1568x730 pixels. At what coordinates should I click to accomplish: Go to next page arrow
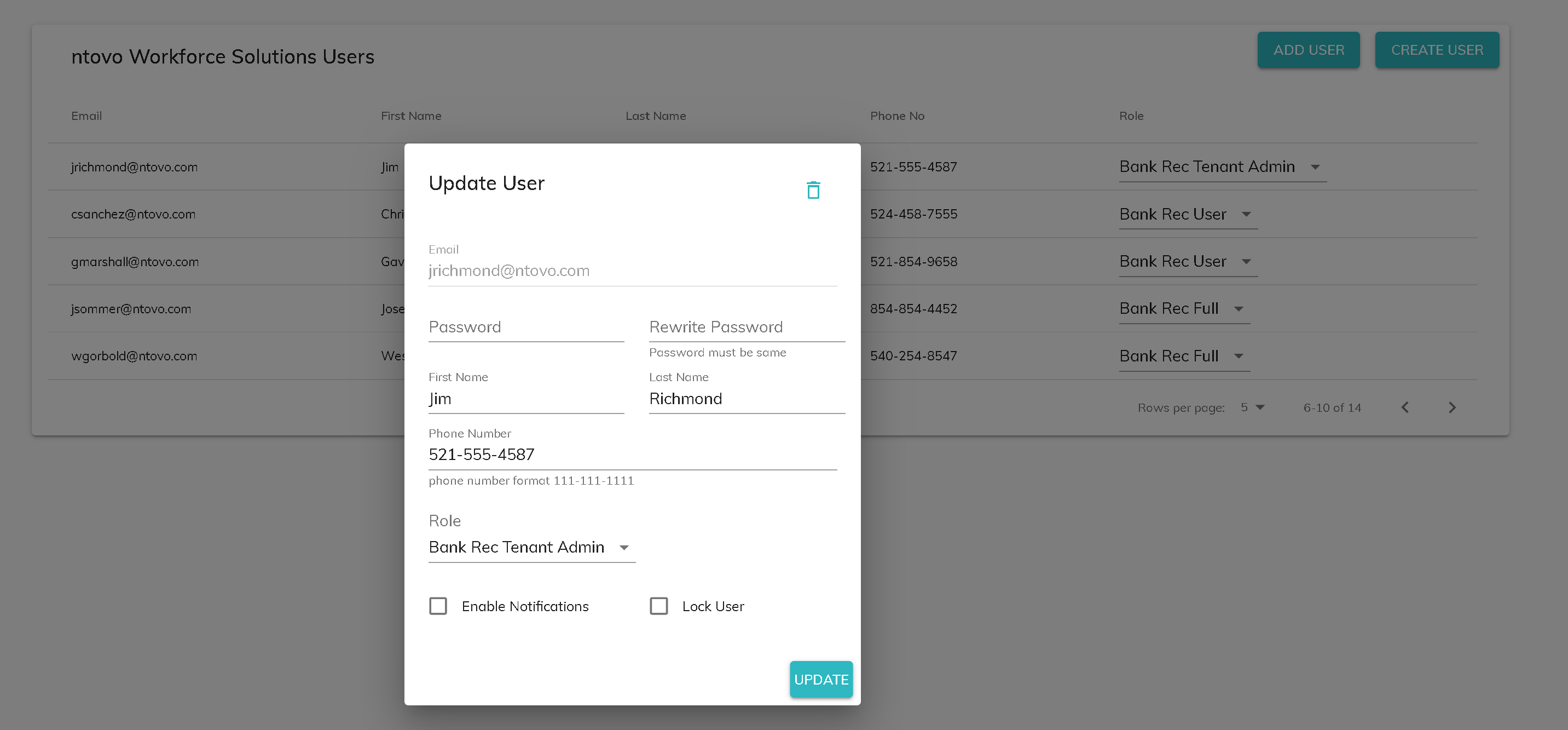(x=1453, y=407)
